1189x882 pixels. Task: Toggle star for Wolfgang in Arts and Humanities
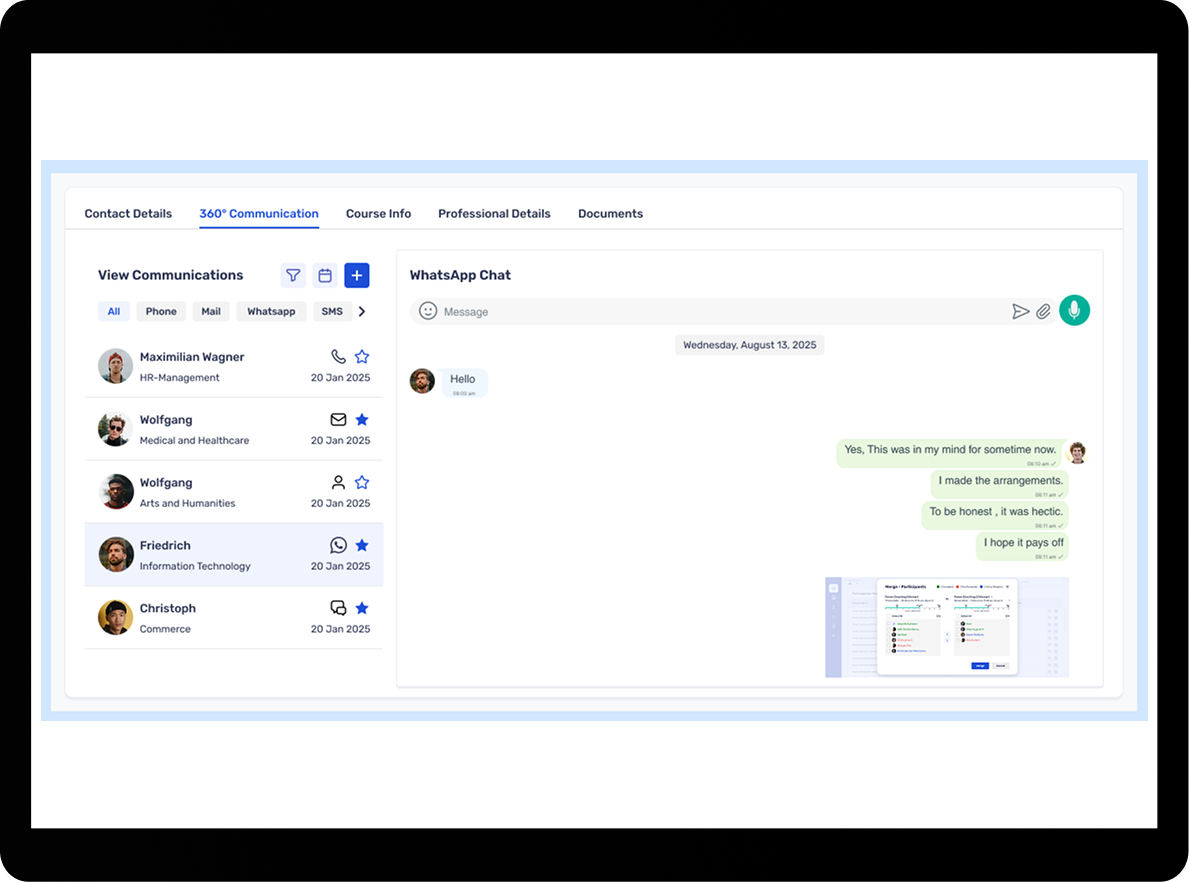tap(362, 483)
